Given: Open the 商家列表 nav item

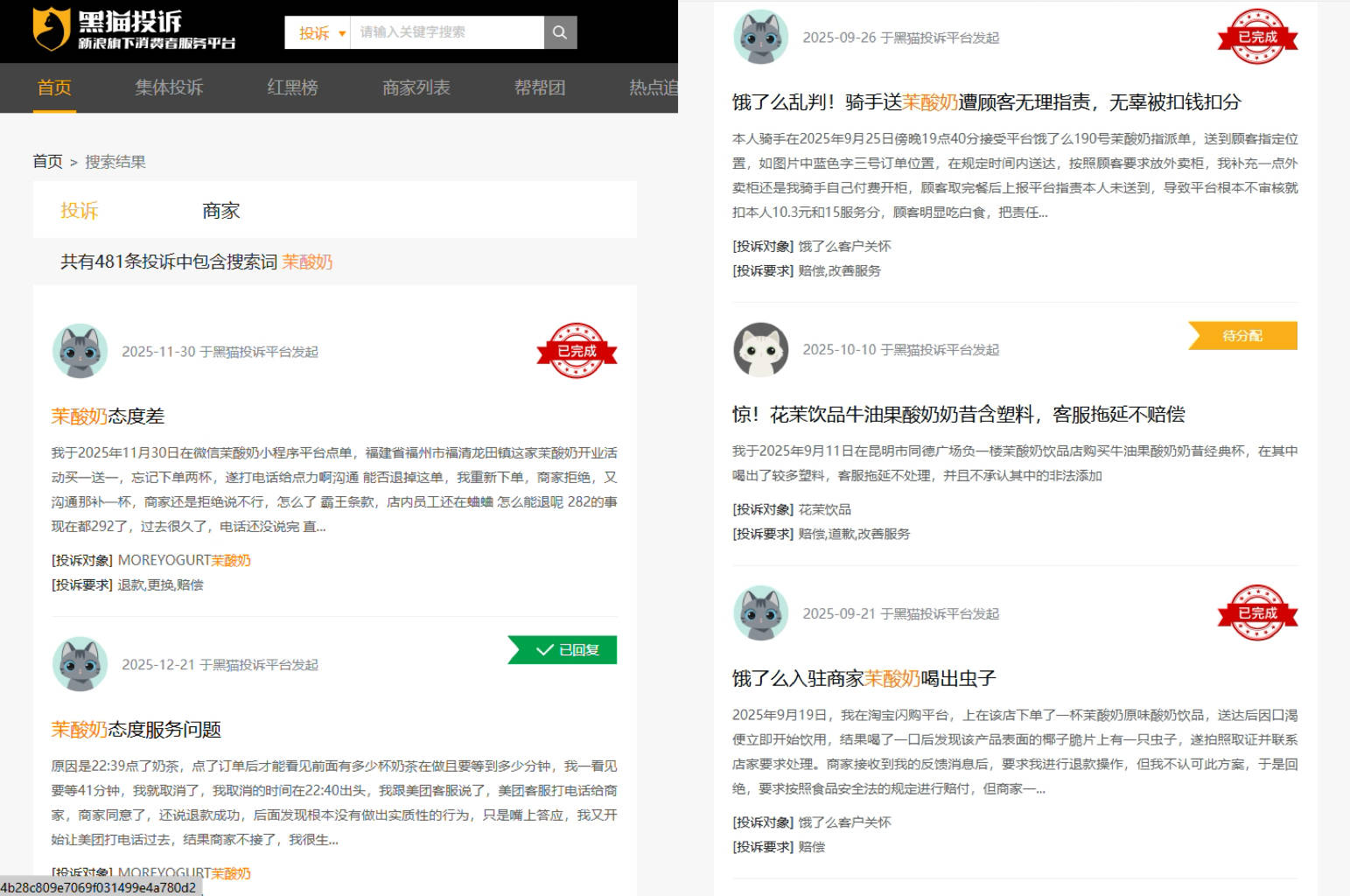Looking at the screenshot, I should point(416,87).
